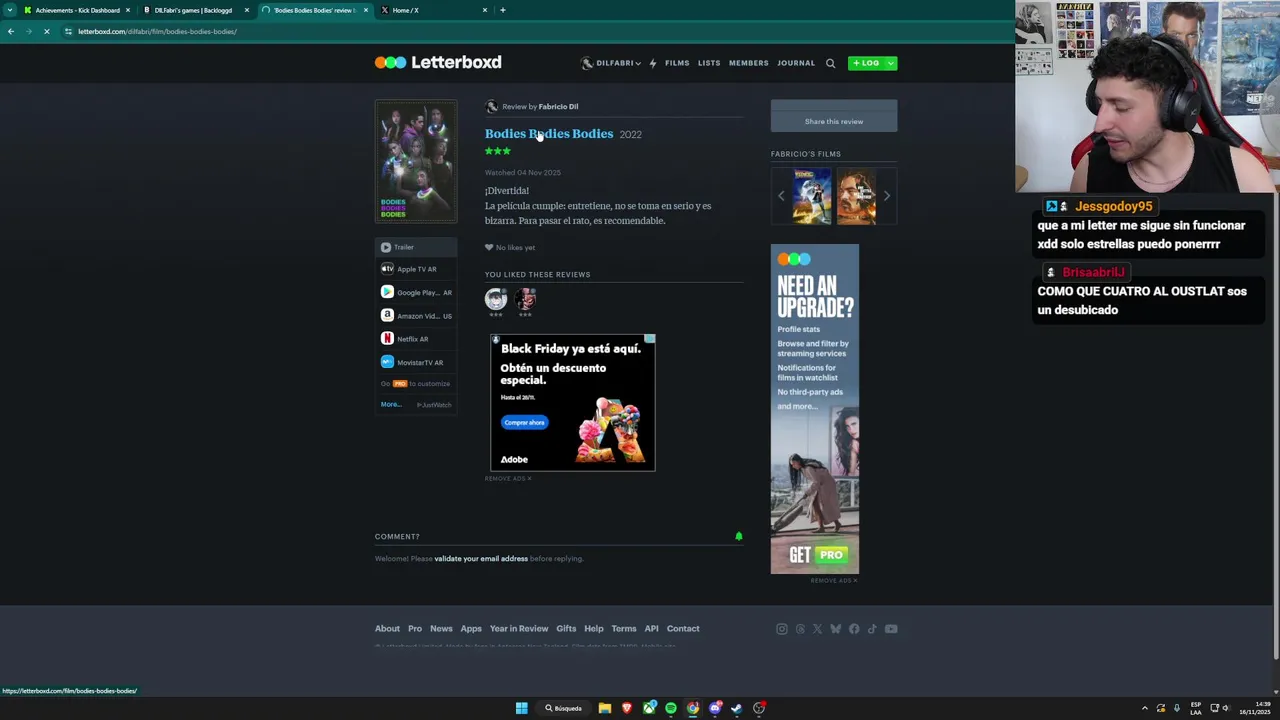
Task: Show previous films with the left arrow
Action: click(x=781, y=196)
